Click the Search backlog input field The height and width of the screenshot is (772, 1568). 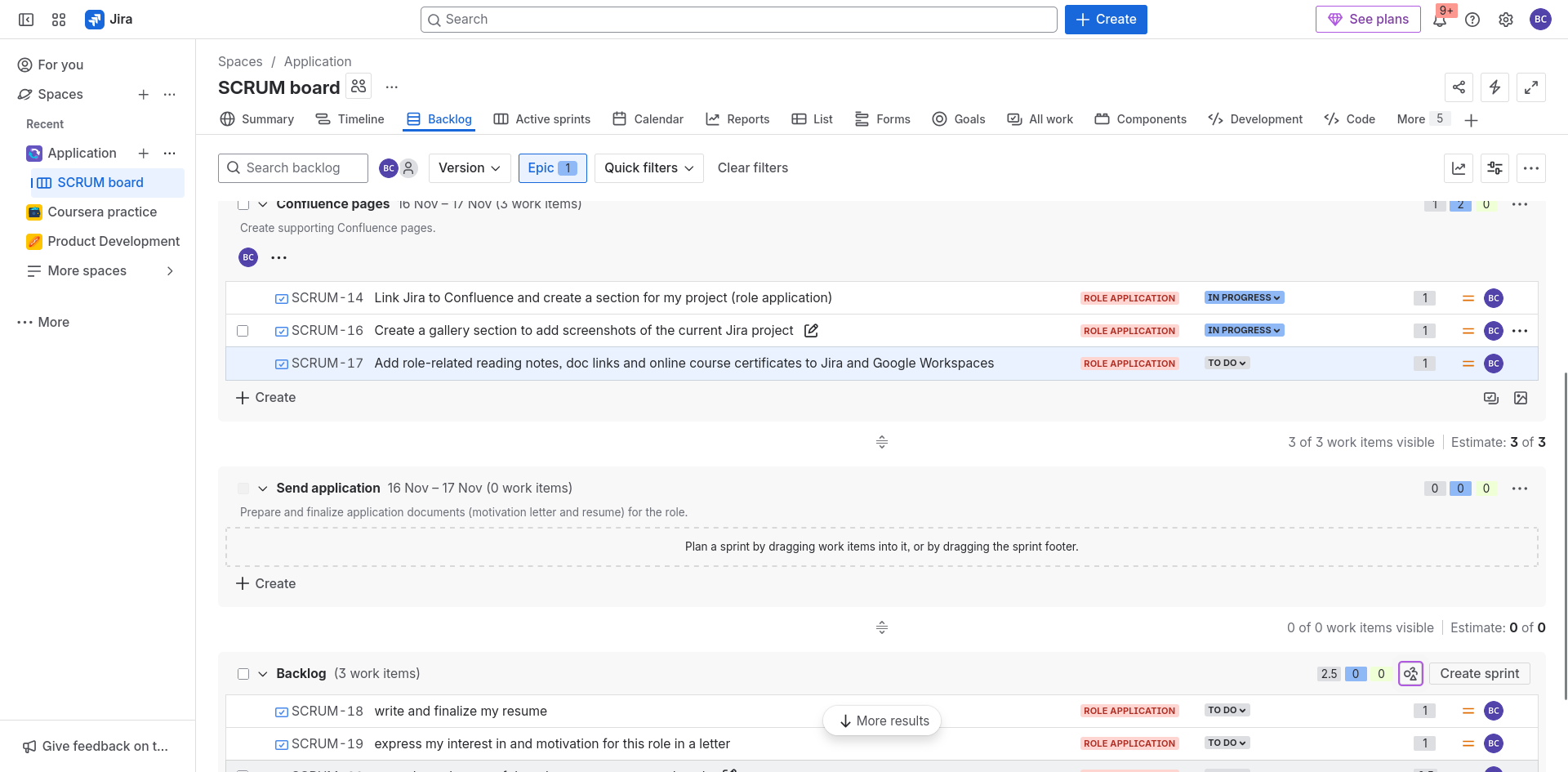(294, 168)
